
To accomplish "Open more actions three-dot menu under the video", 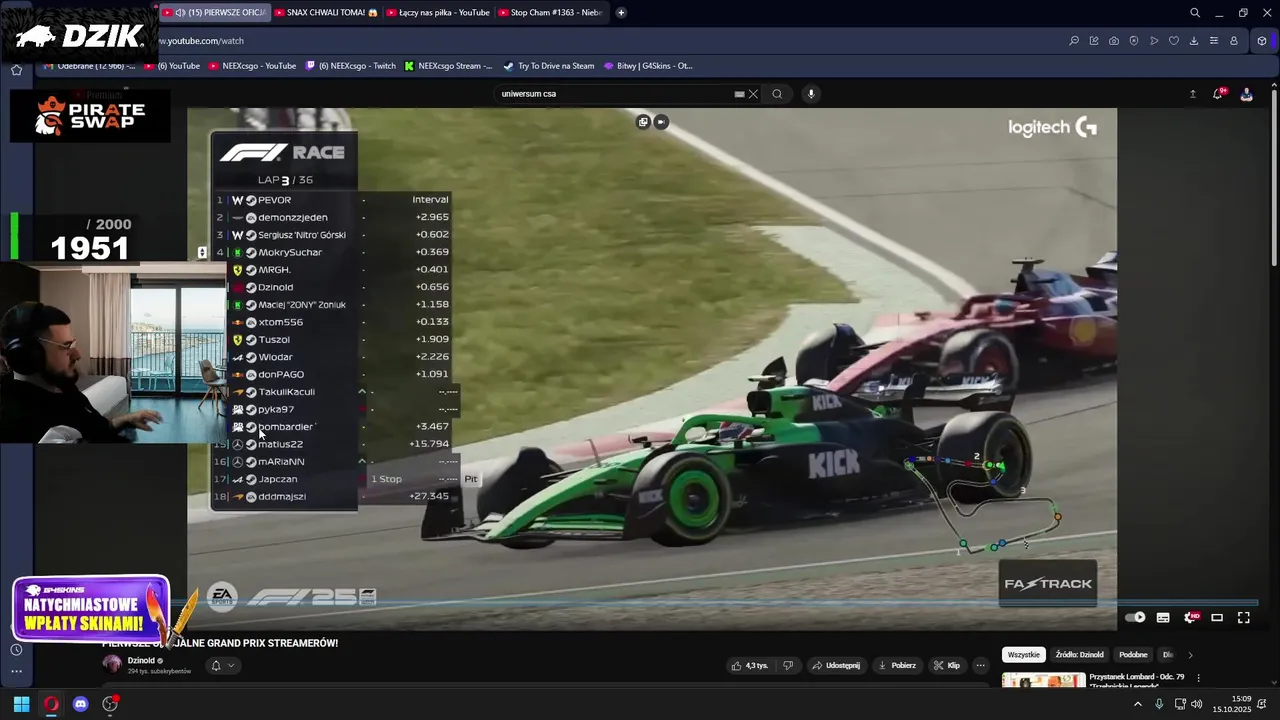I will click(x=981, y=665).
